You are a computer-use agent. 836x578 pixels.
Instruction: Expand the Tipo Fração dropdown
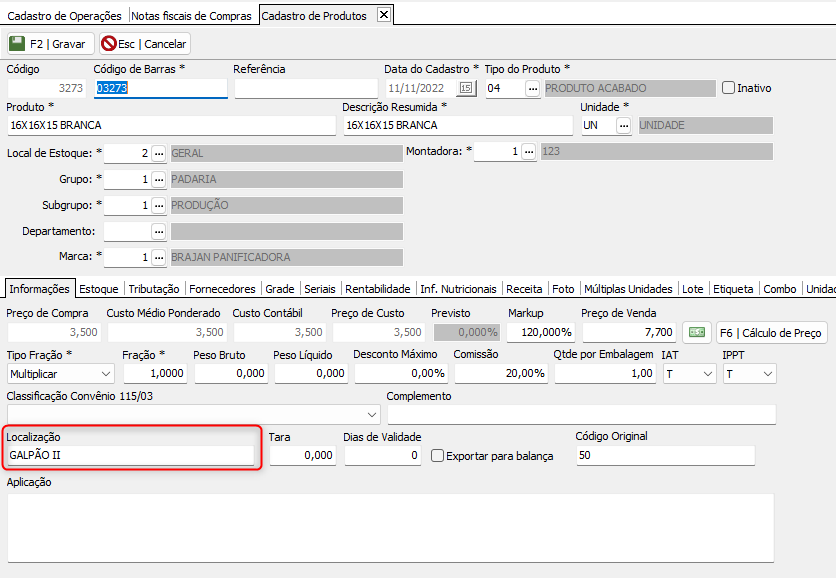tap(105, 373)
